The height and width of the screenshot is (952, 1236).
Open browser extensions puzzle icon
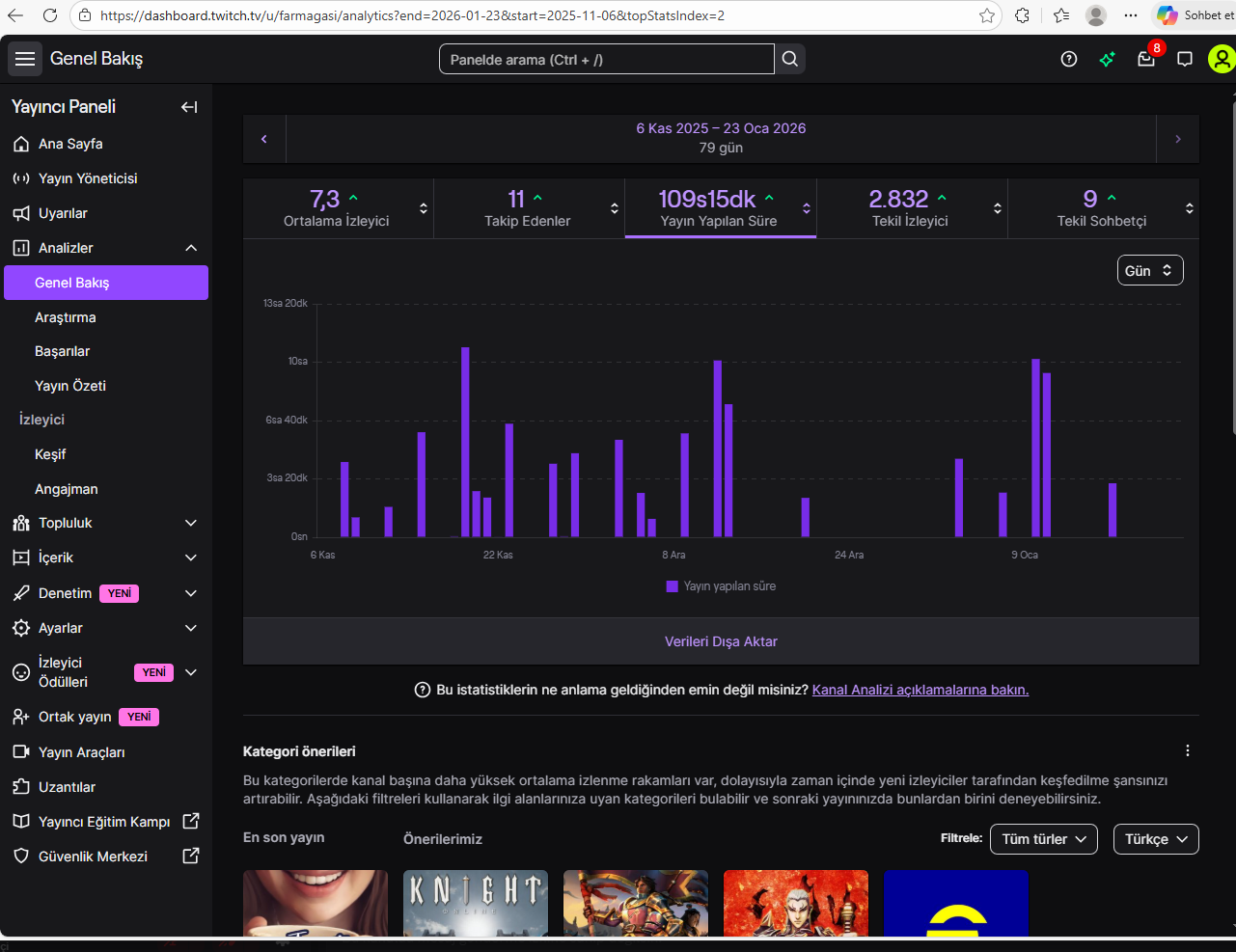(x=1023, y=15)
